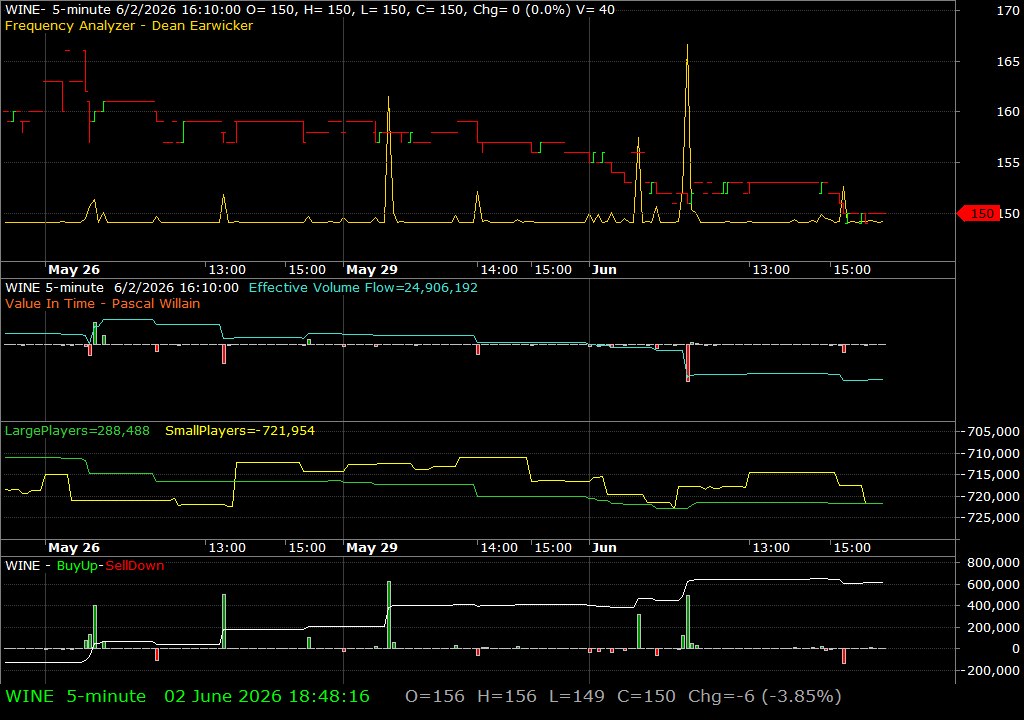Click May 26 on the time axis under LargePlayers pane

click(x=74, y=548)
